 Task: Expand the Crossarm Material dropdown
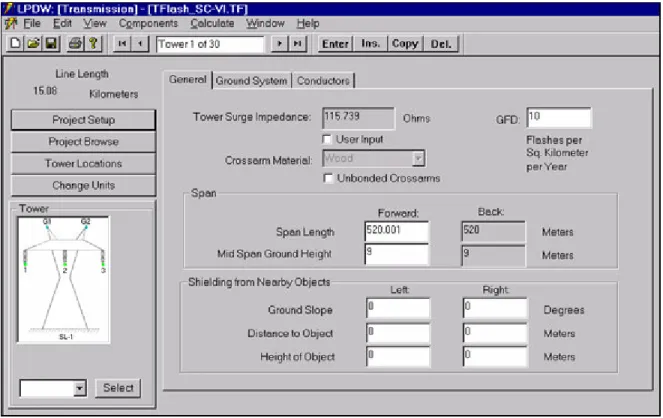pos(418,158)
